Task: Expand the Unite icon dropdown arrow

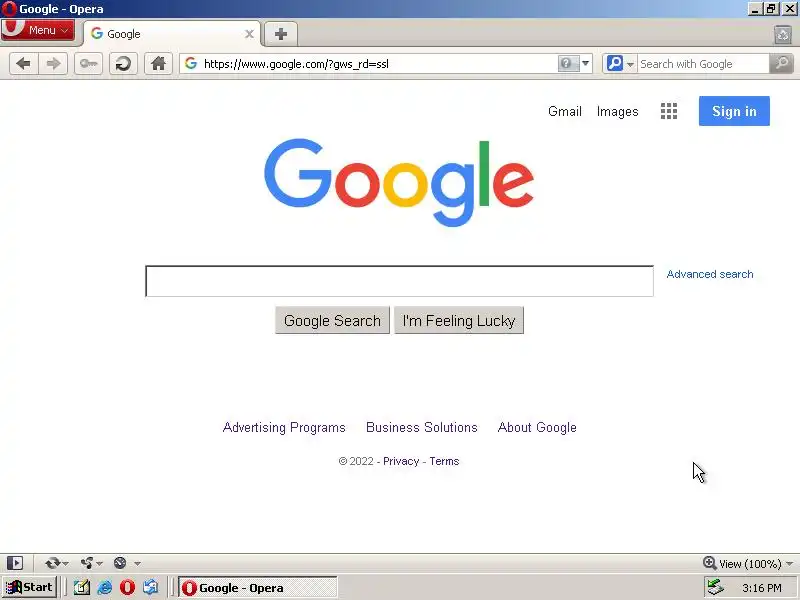Action: (x=99, y=563)
